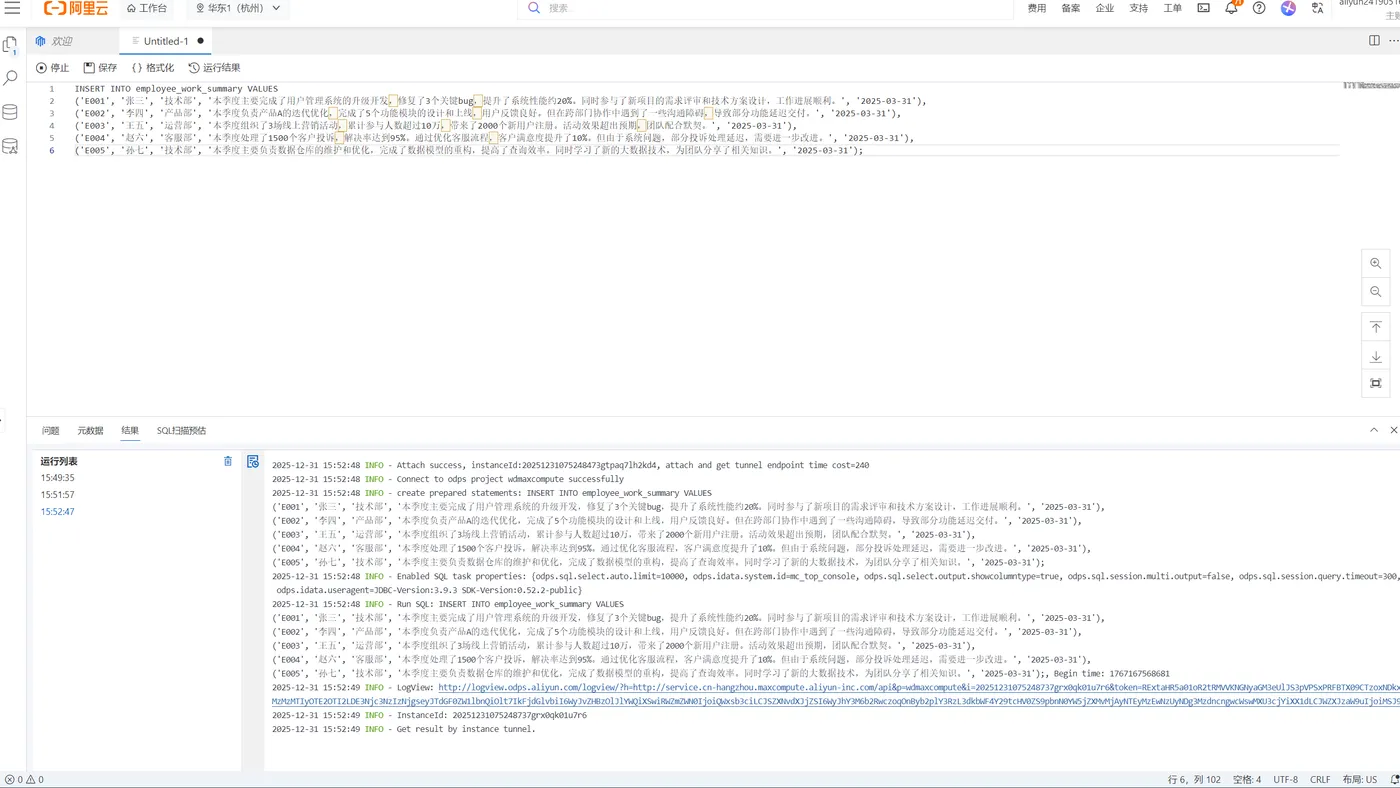The width and height of the screenshot is (1400, 788).
Task: Select run entry 15:52:47
Action: click(58, 512)
